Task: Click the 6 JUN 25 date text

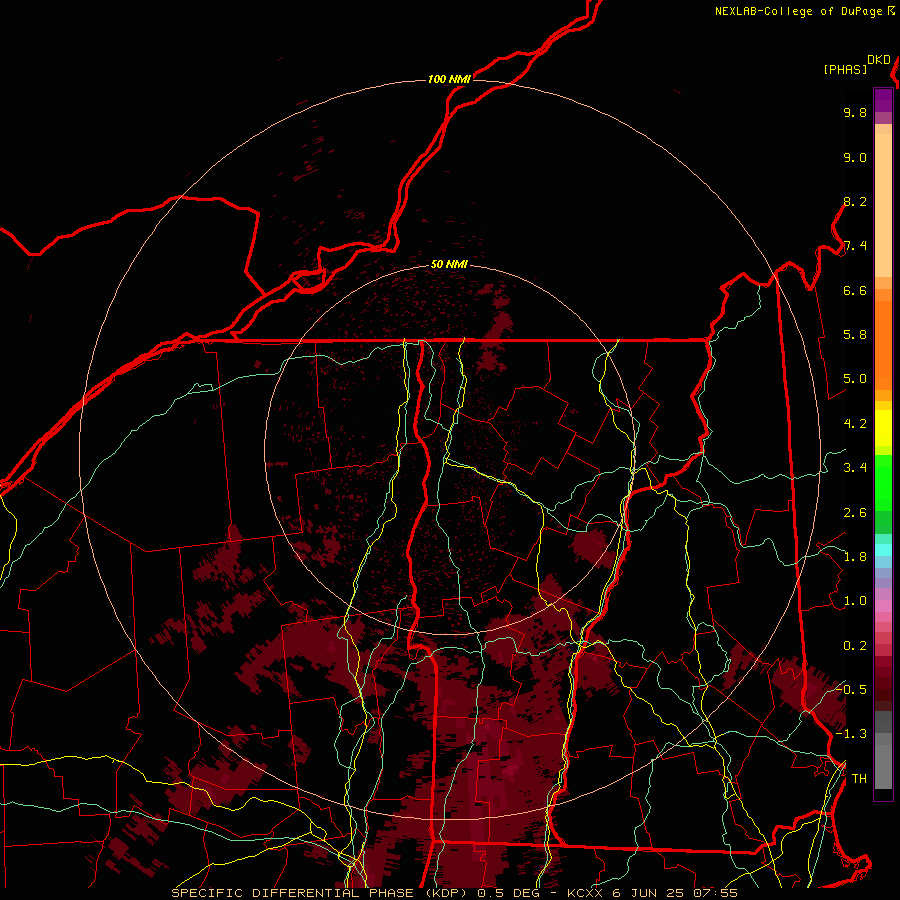Action: point(648,893)
